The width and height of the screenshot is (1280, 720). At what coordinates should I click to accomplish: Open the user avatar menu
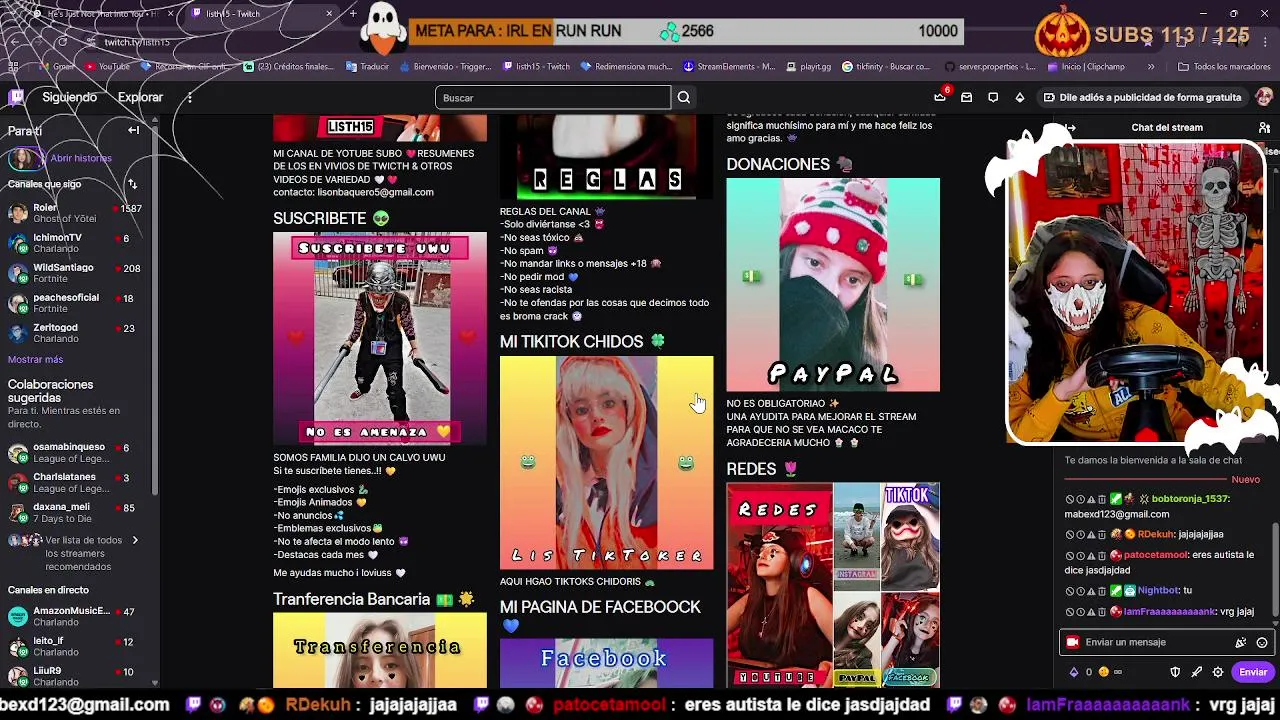coord(1264,97)
